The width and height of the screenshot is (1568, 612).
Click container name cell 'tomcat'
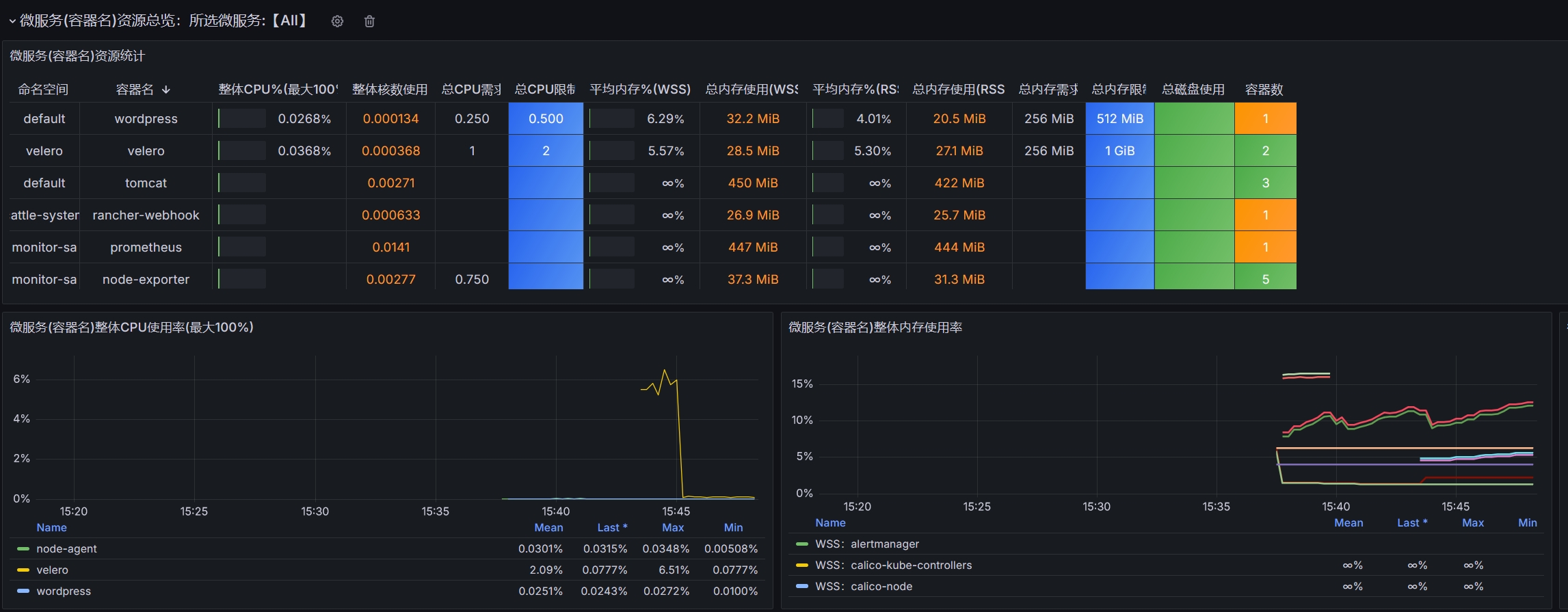146,183
